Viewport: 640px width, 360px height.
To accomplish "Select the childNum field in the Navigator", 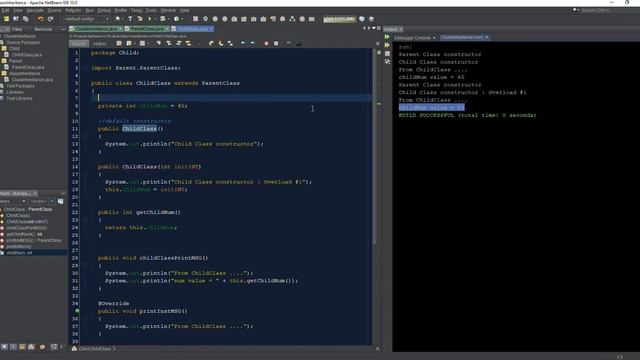I will (19, 253).
